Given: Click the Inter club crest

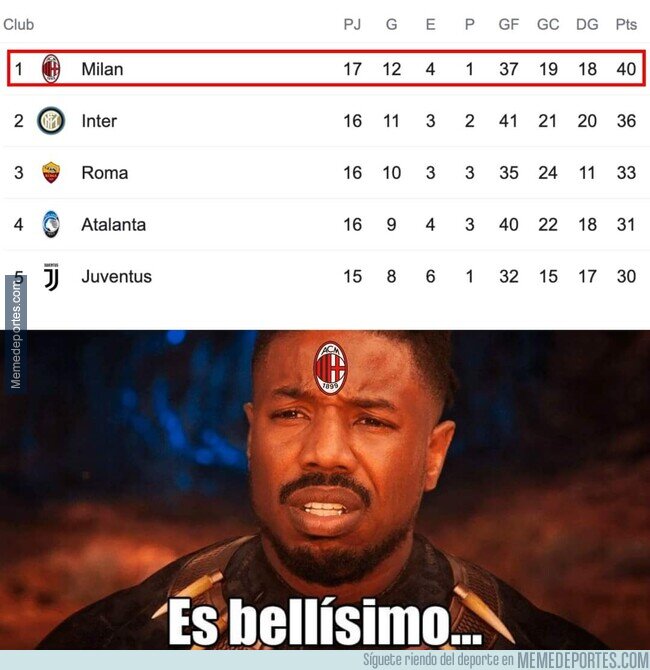Looking at the screenshot, I should click(x=51, y=121).
